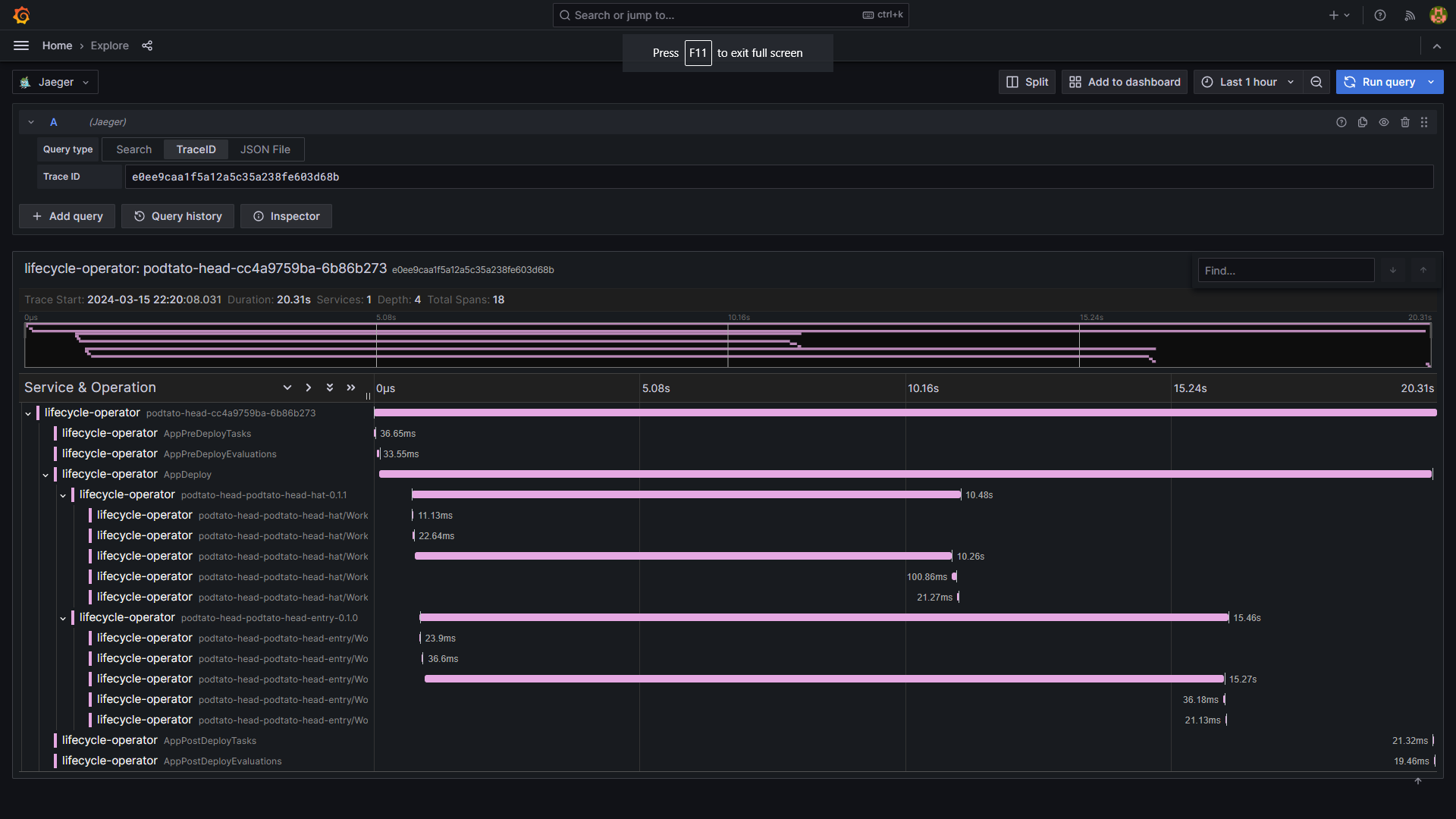Collapse query row A chevron

[31, 122]
